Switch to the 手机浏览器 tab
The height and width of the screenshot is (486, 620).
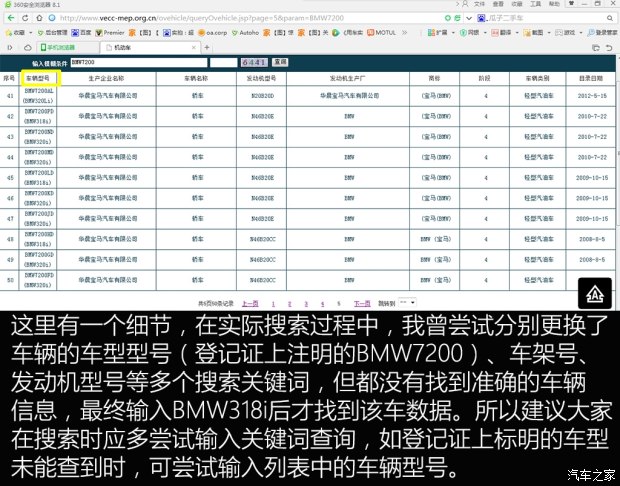tap(67, 47)
